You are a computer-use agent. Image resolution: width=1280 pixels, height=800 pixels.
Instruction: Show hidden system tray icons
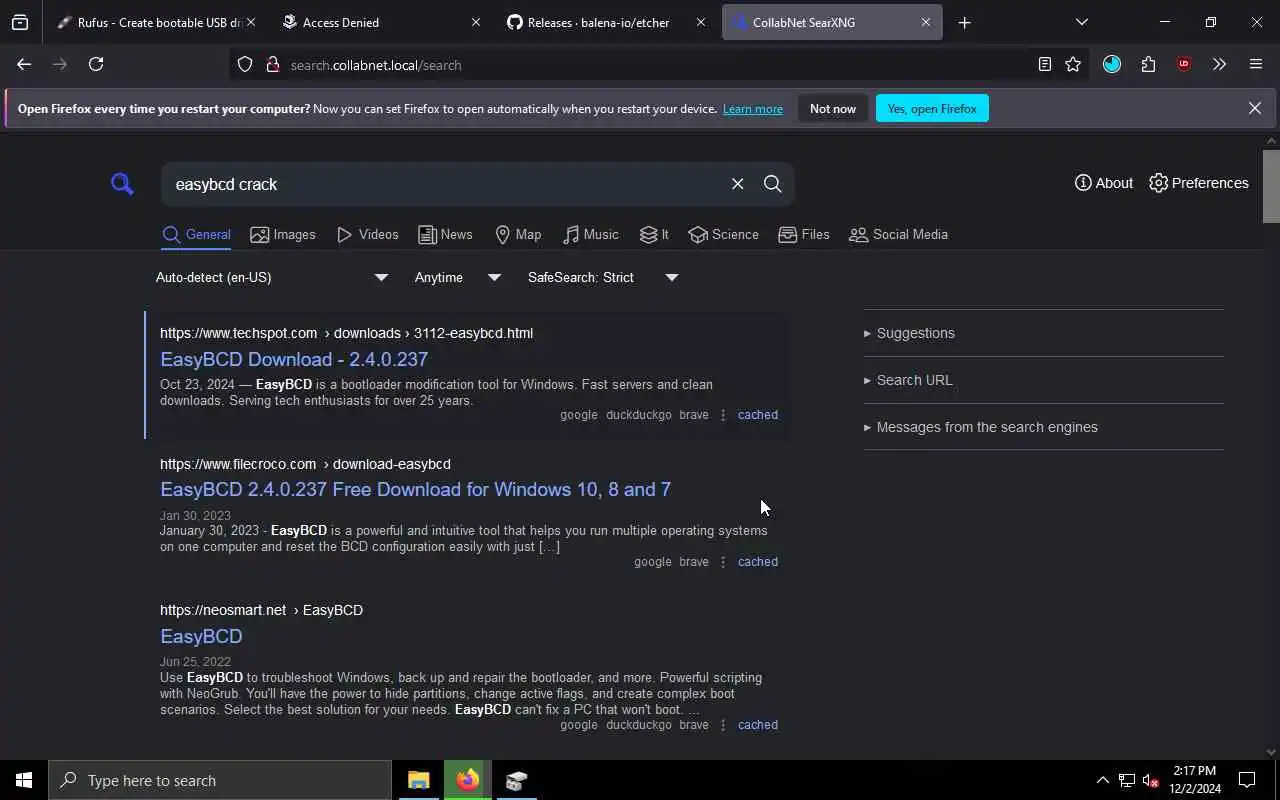1102,780
